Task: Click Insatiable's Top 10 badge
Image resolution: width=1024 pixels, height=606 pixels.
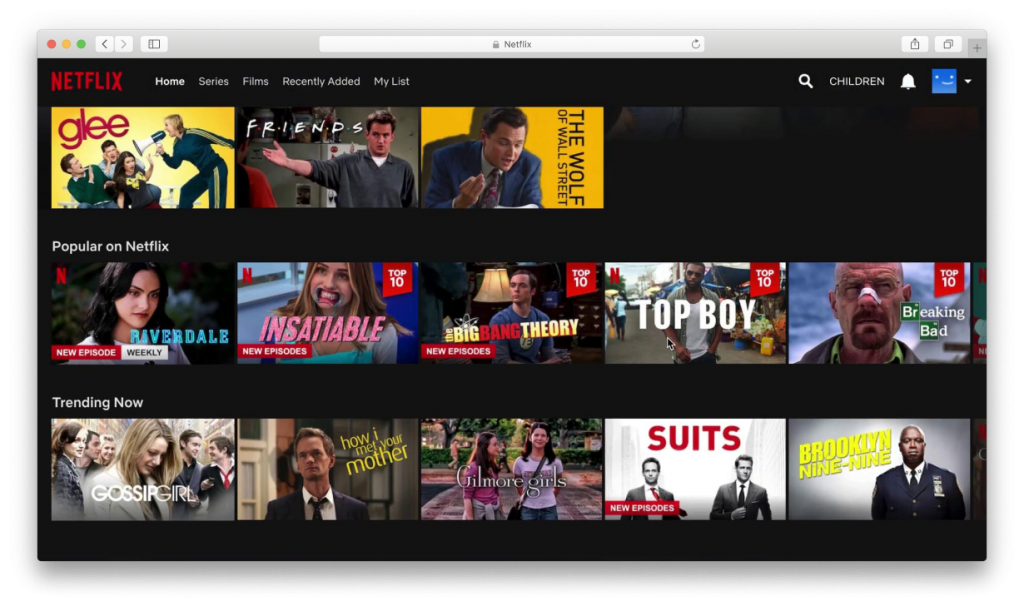Action: [397, 279]
